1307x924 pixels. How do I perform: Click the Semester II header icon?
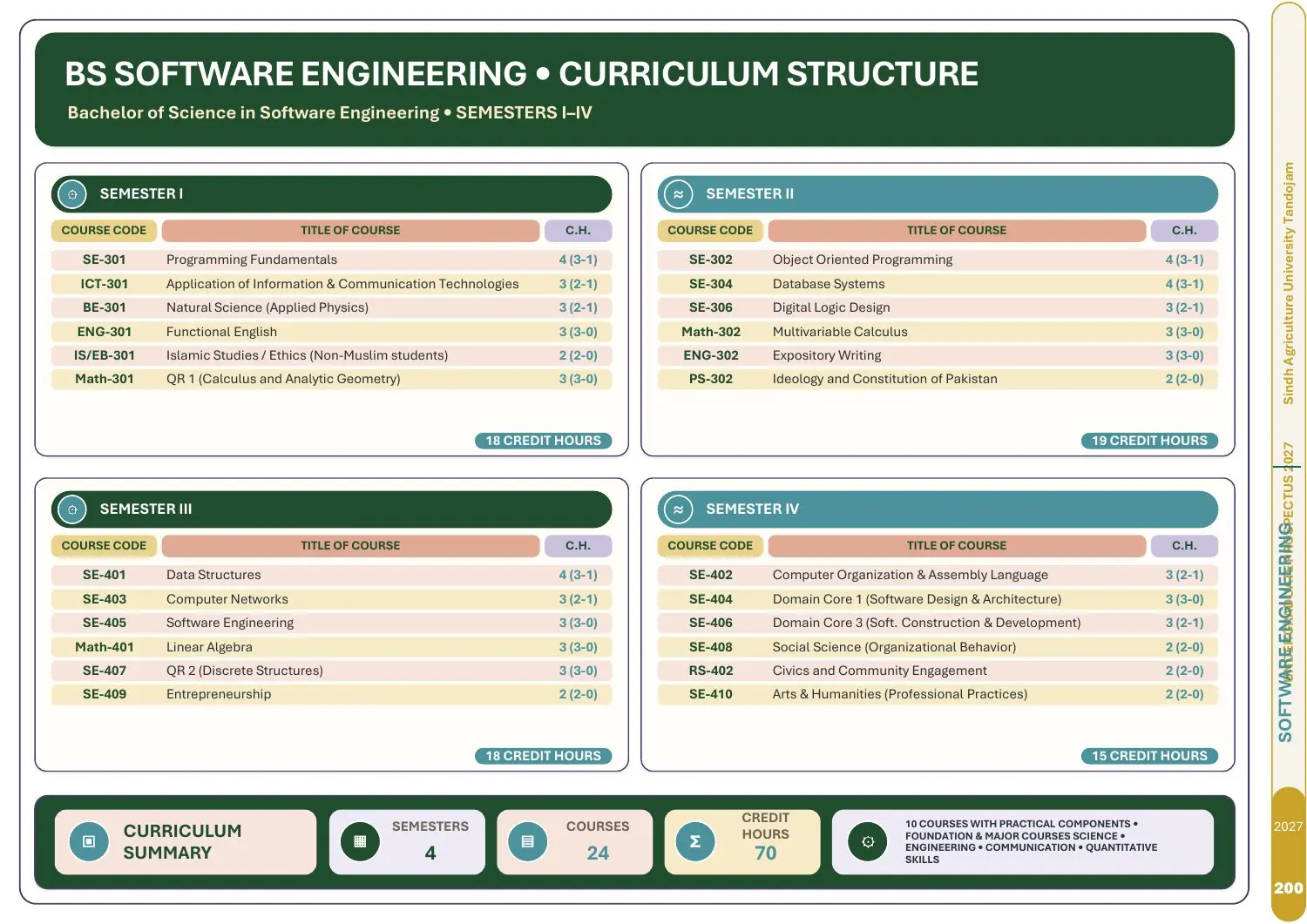coord(678,194)
